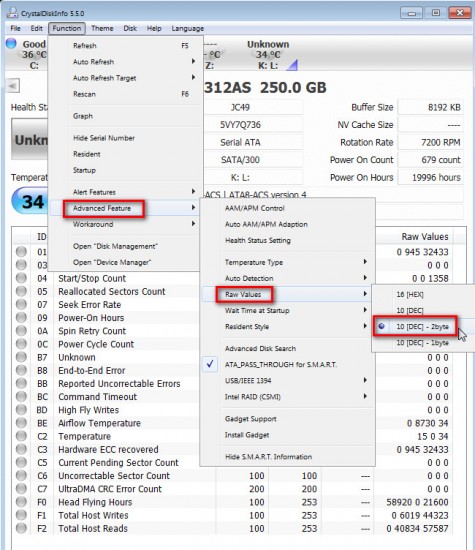Click Install Gadget entry
Screen dimensions: 475x550
pos(288,435)
